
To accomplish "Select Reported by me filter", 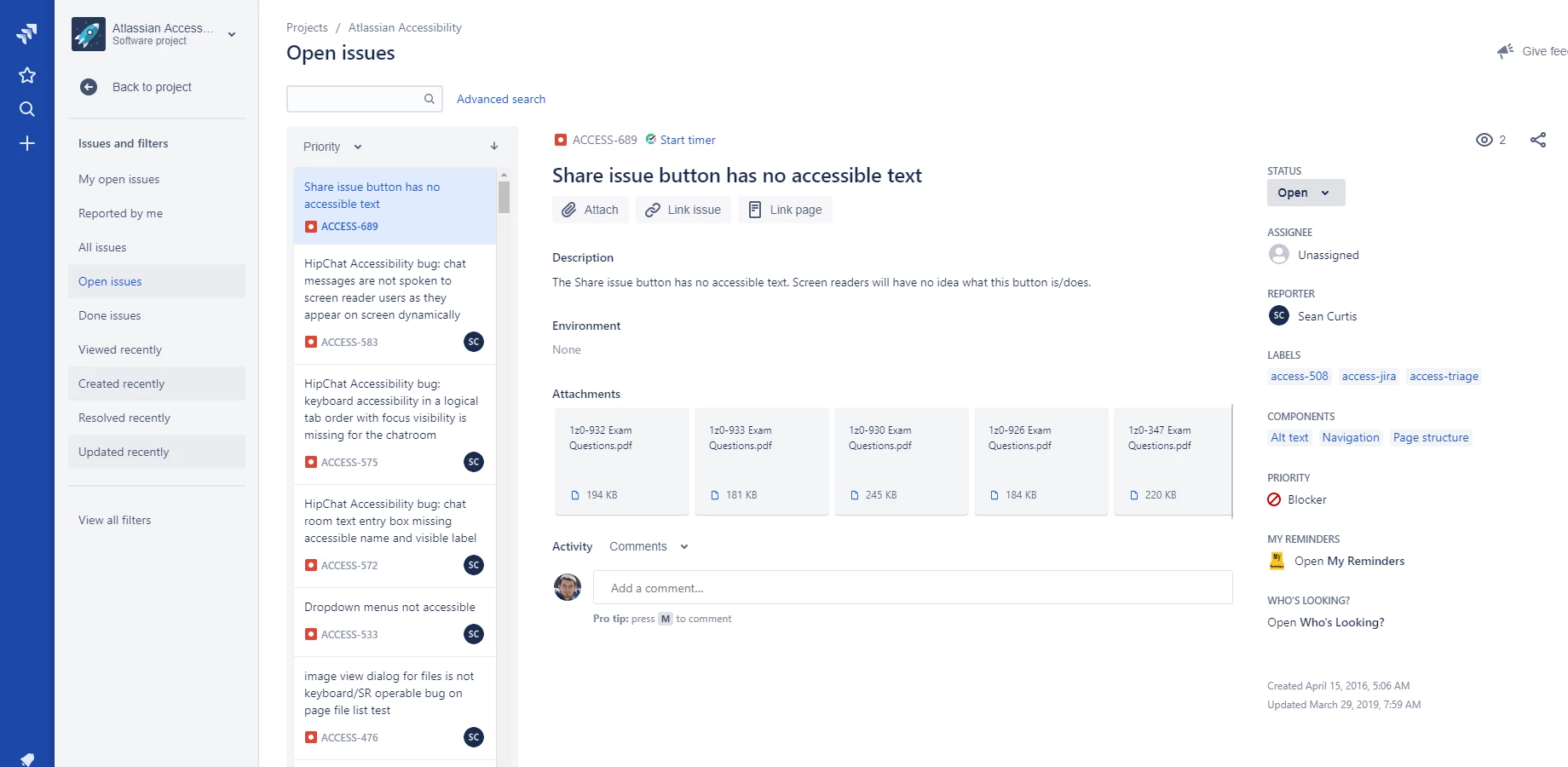I will [x=157, y=213].
